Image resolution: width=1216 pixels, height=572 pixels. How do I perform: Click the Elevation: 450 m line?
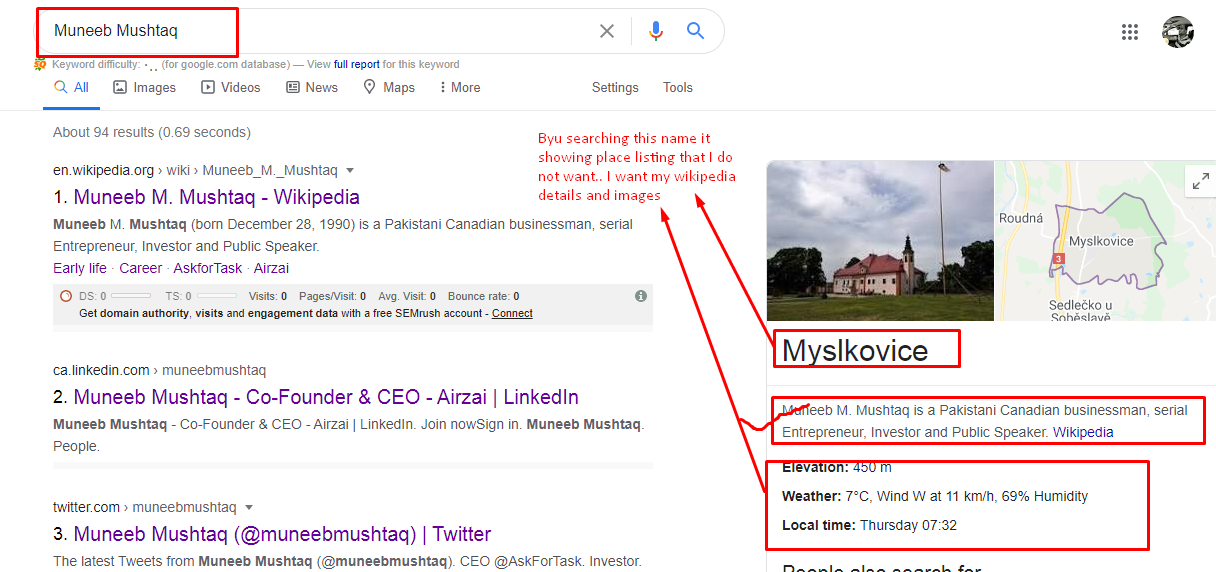pos(837,467)
